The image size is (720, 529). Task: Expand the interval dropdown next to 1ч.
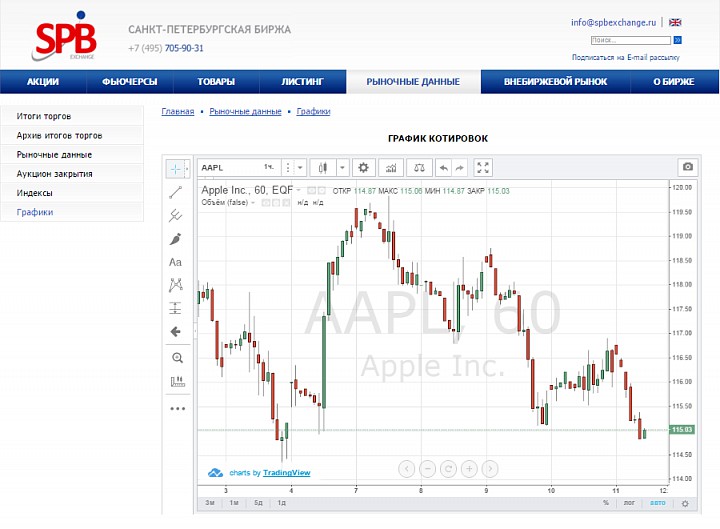pos(300,168)
